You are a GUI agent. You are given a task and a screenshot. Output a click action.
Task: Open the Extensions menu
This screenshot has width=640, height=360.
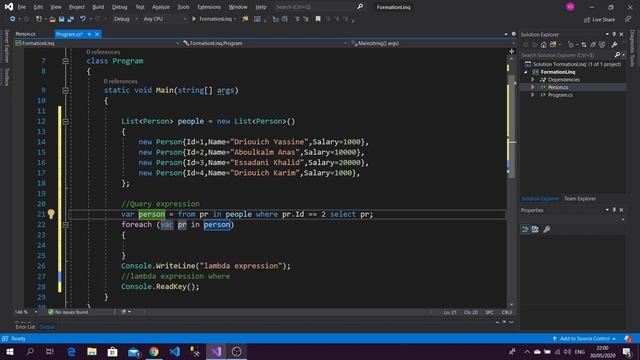(209, 7)
